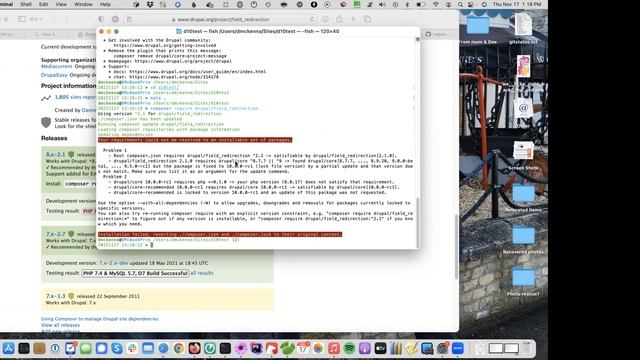The image size is (640, 360).
Task: Click the Terminal window vertical scrollbar
Action: pos(417,222)
